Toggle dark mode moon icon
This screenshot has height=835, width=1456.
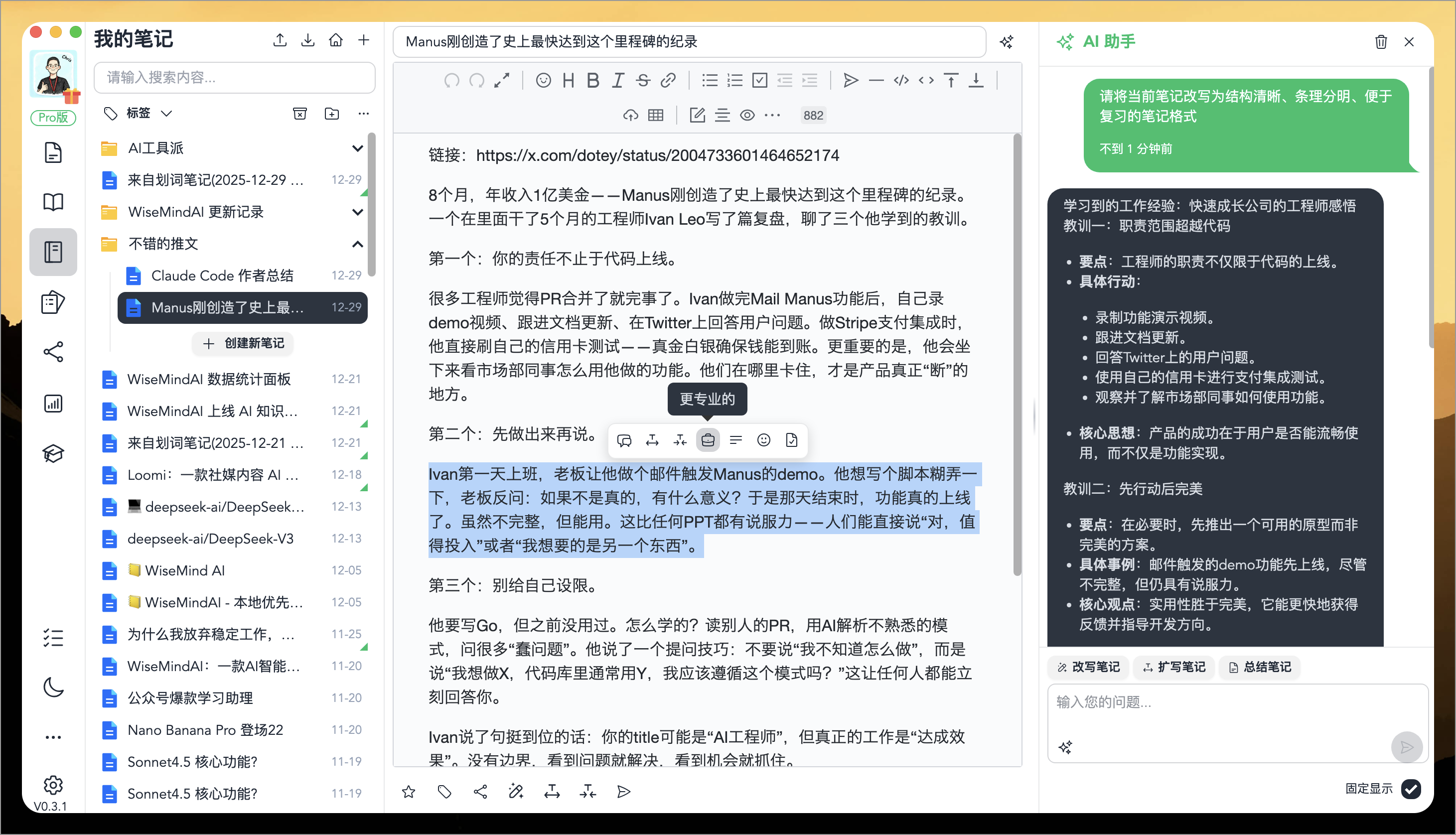[x=53, y=687]
